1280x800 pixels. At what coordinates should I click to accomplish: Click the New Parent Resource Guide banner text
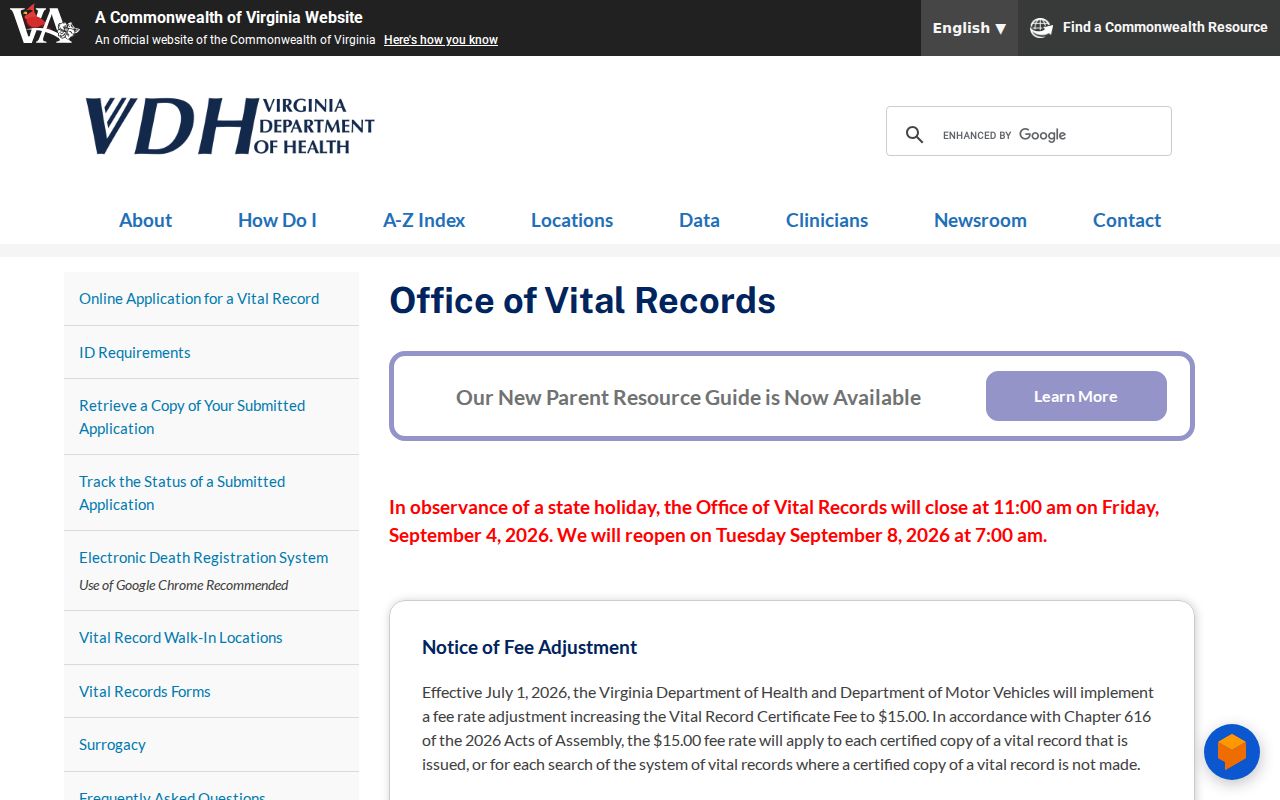[688, 397]
